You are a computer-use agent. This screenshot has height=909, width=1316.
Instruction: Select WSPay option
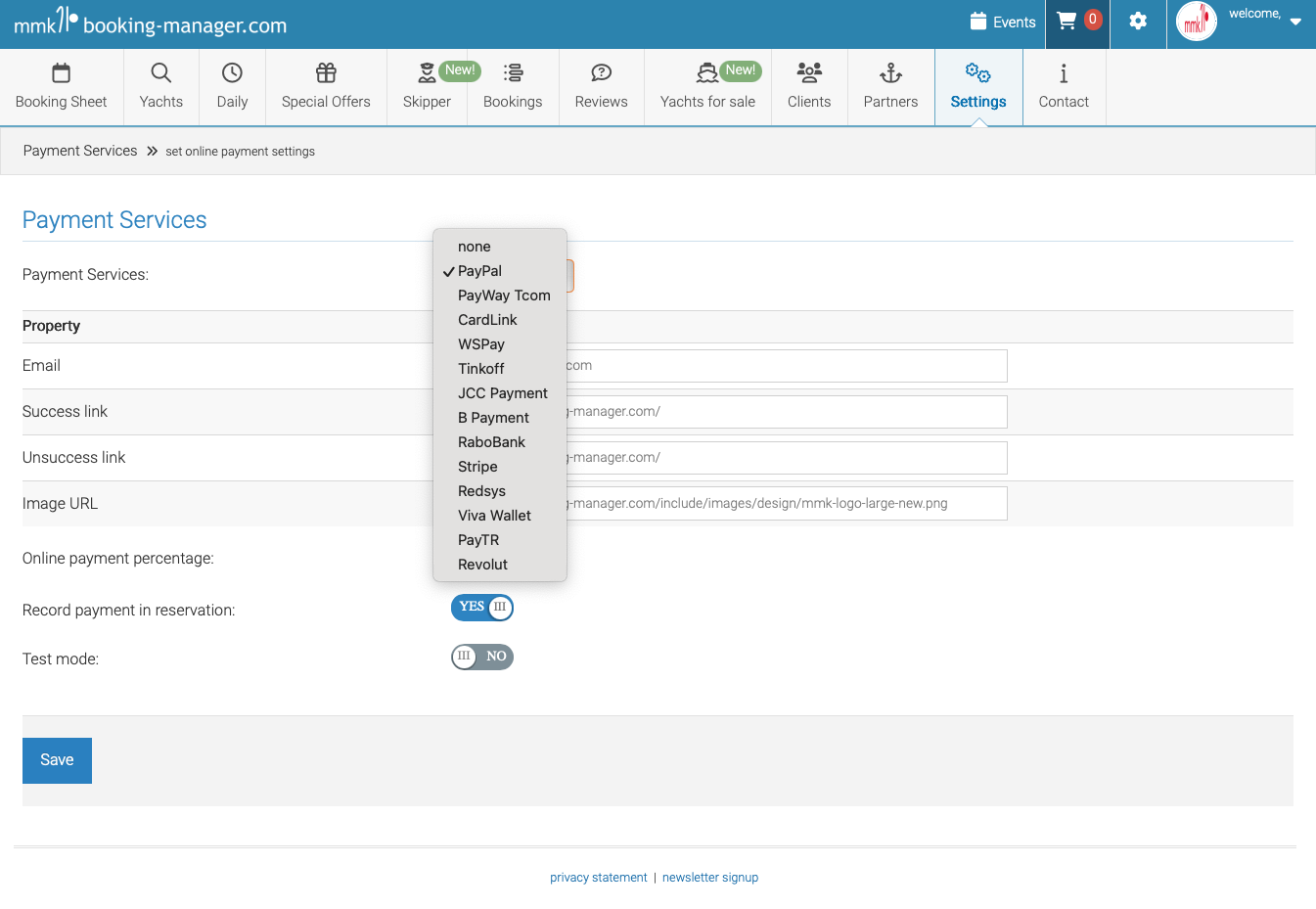[500, 344]
